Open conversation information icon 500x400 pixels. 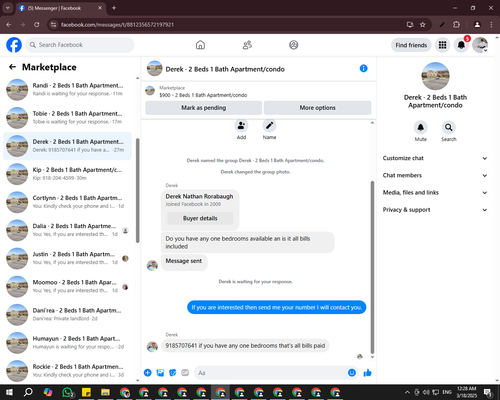(364, 68)
